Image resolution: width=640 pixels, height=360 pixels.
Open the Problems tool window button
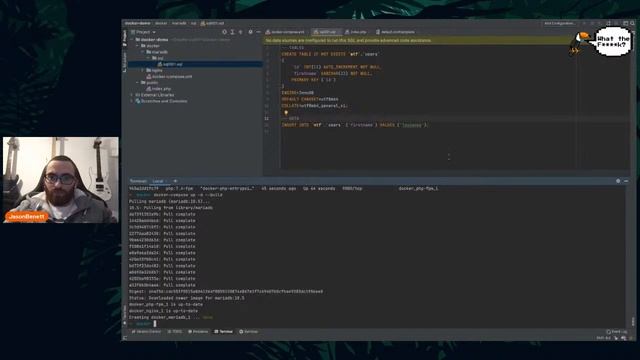[198, 331]
